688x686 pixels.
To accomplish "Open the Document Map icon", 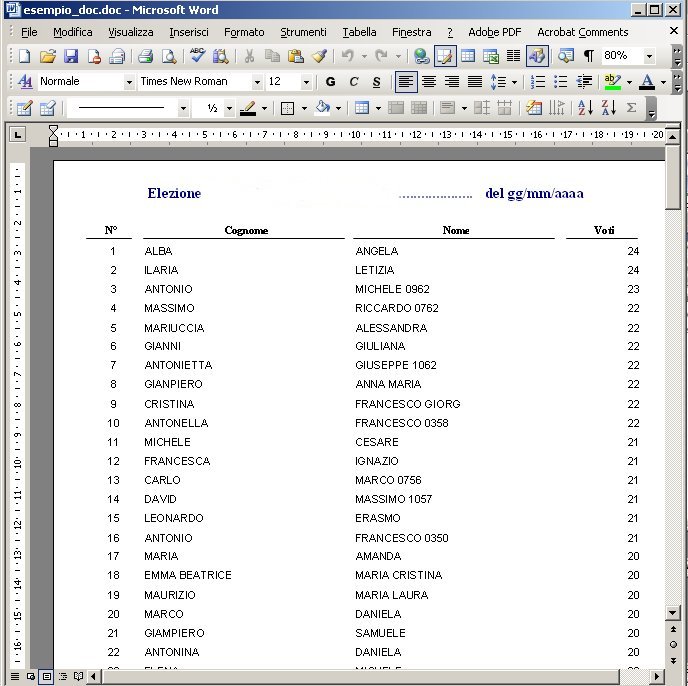I will click(566, 56).
